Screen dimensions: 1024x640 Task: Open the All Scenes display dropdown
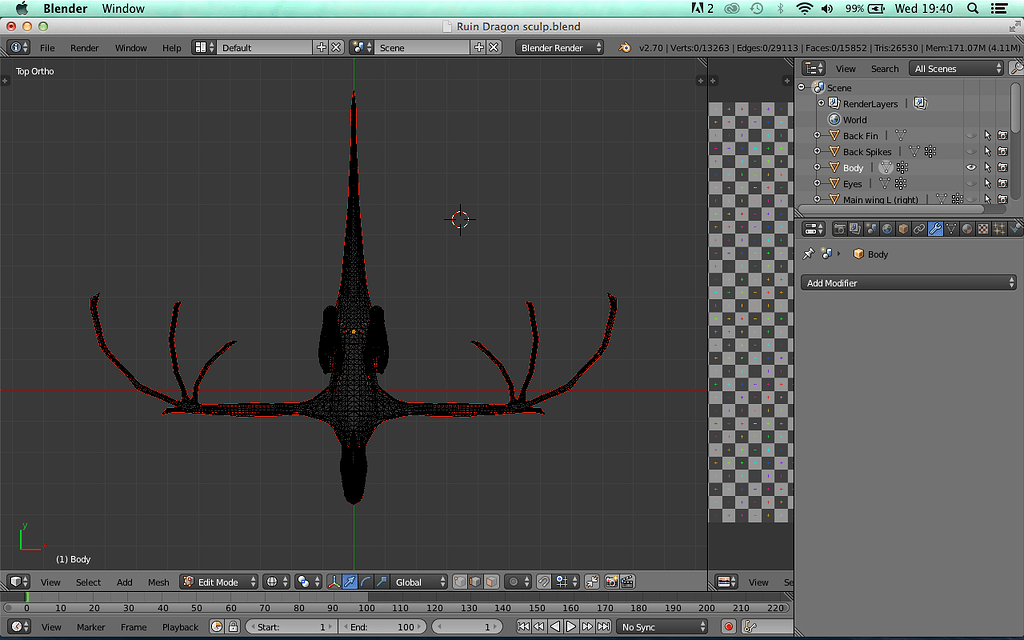(956, 69)
